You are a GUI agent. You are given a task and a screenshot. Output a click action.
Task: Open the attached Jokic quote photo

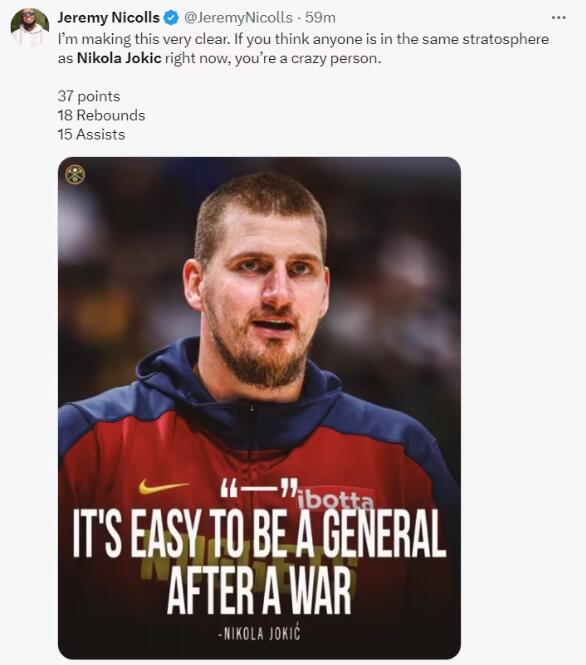coord(259,408)
